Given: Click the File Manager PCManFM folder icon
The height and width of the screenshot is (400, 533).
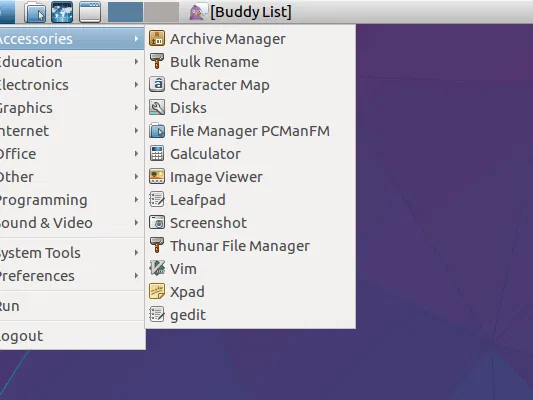Looking at the screenshot, I should tap(157, 131).
